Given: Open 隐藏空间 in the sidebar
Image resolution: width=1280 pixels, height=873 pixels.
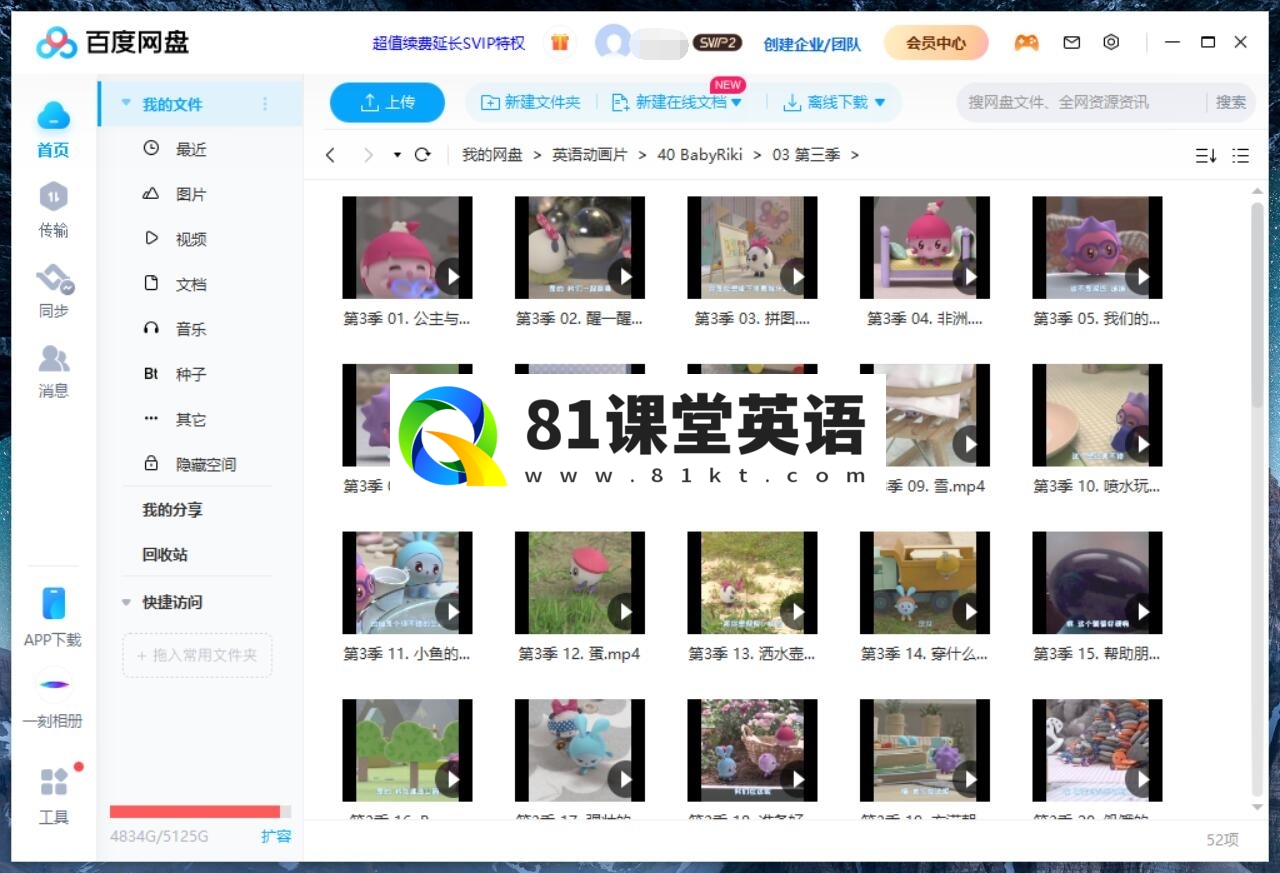Looking at the screenshot, I should click(206, 464).
